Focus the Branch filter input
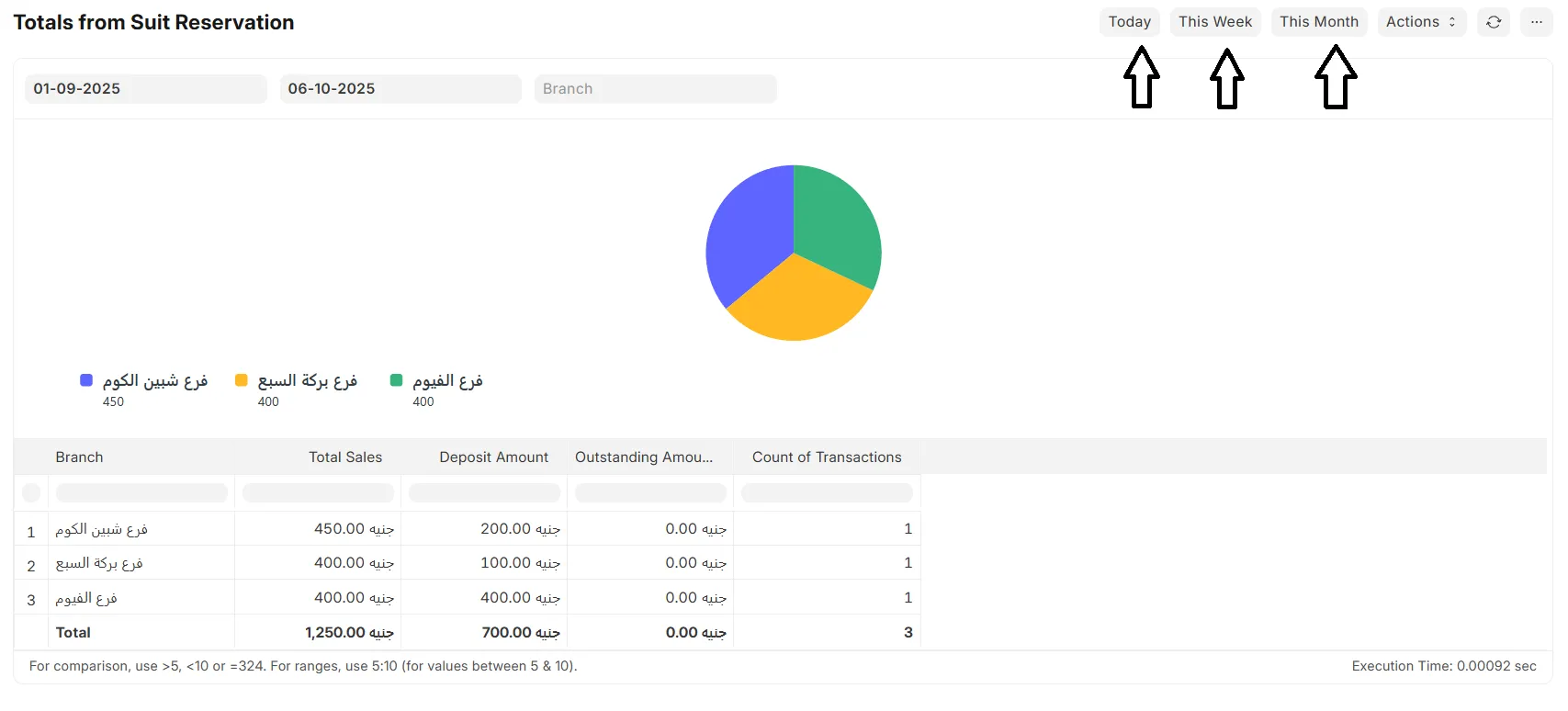This screenshot has width=1568, height=711. 655,89
